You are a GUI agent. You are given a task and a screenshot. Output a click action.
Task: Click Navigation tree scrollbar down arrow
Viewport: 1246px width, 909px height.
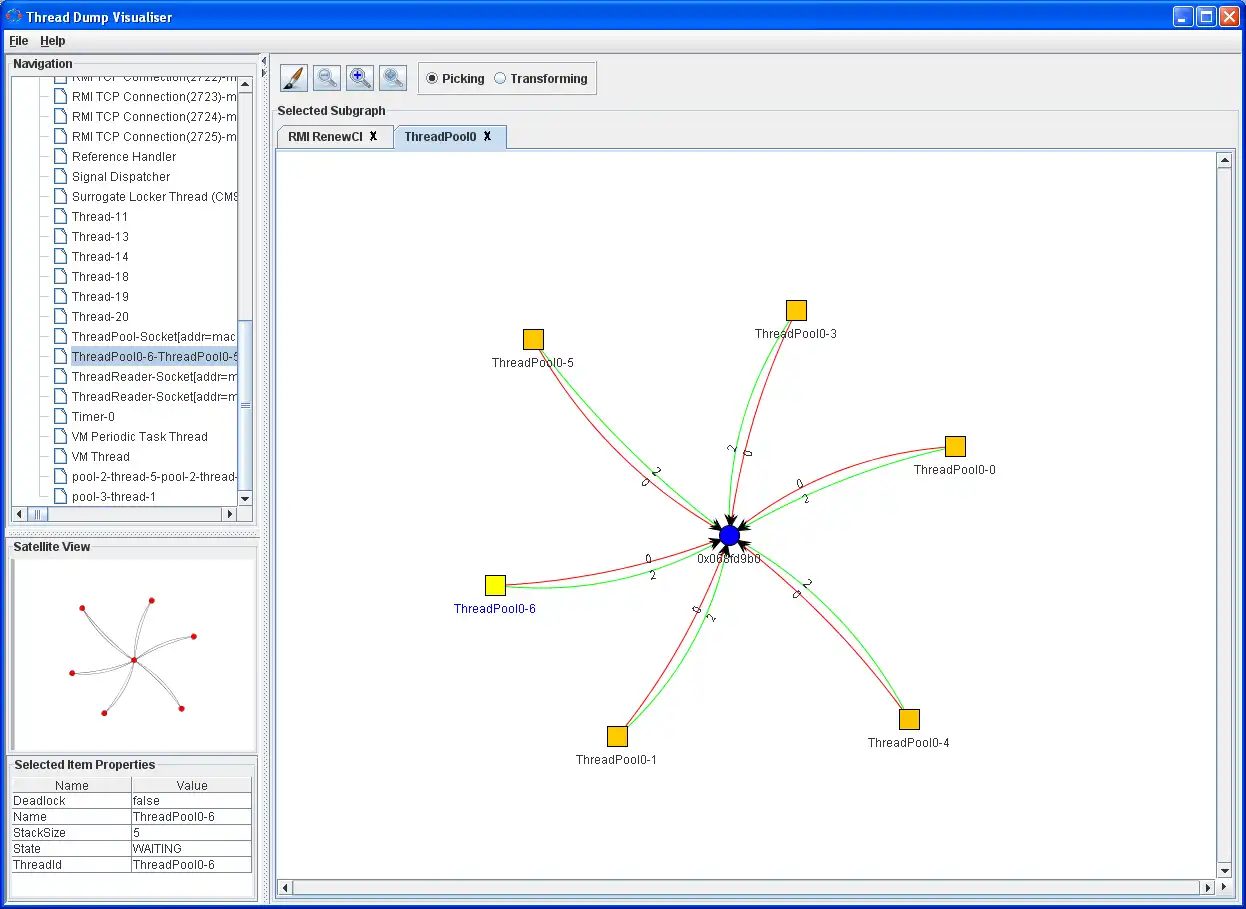pyautogui.click(x=246, y=499)
